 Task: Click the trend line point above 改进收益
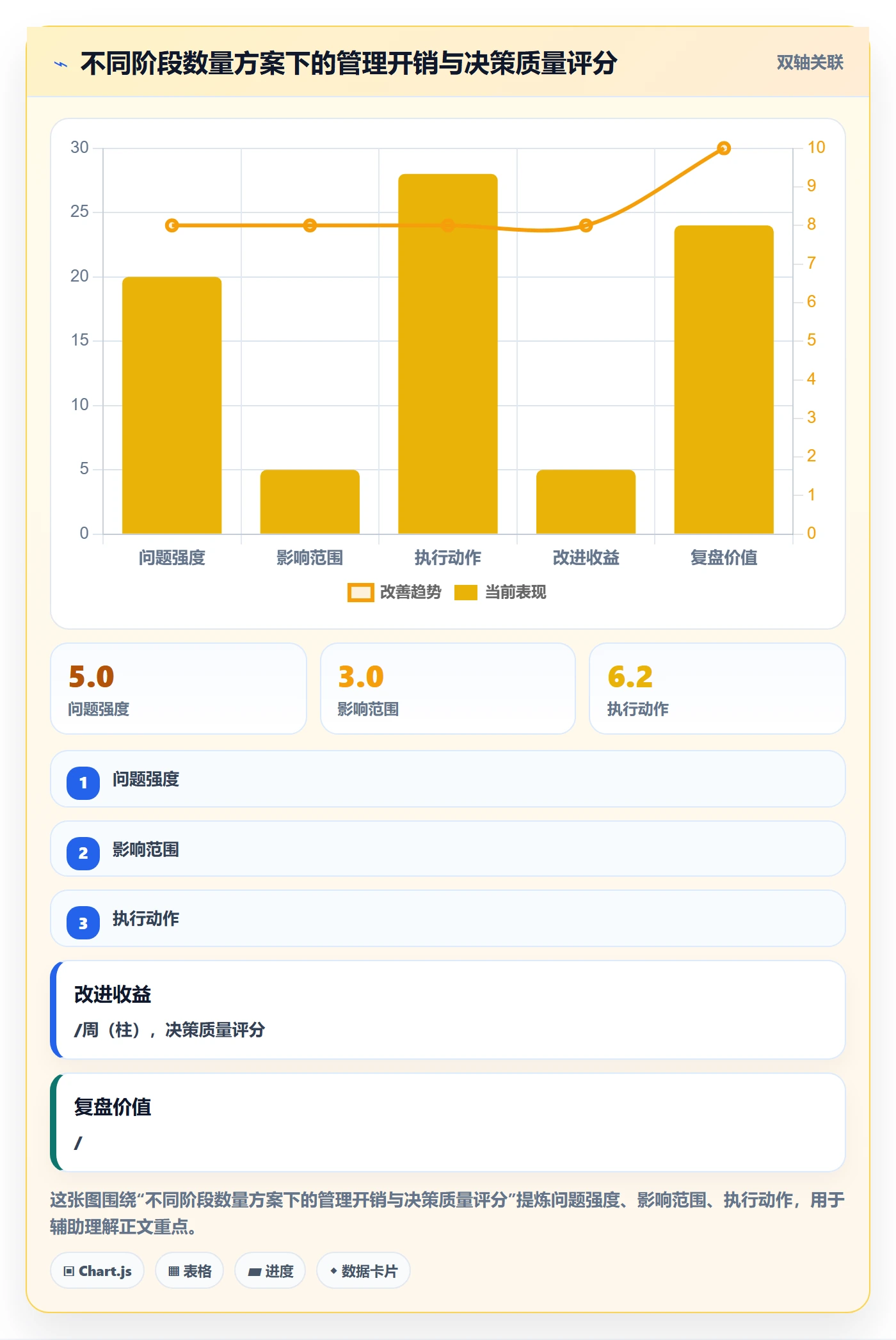coord(586,225)
